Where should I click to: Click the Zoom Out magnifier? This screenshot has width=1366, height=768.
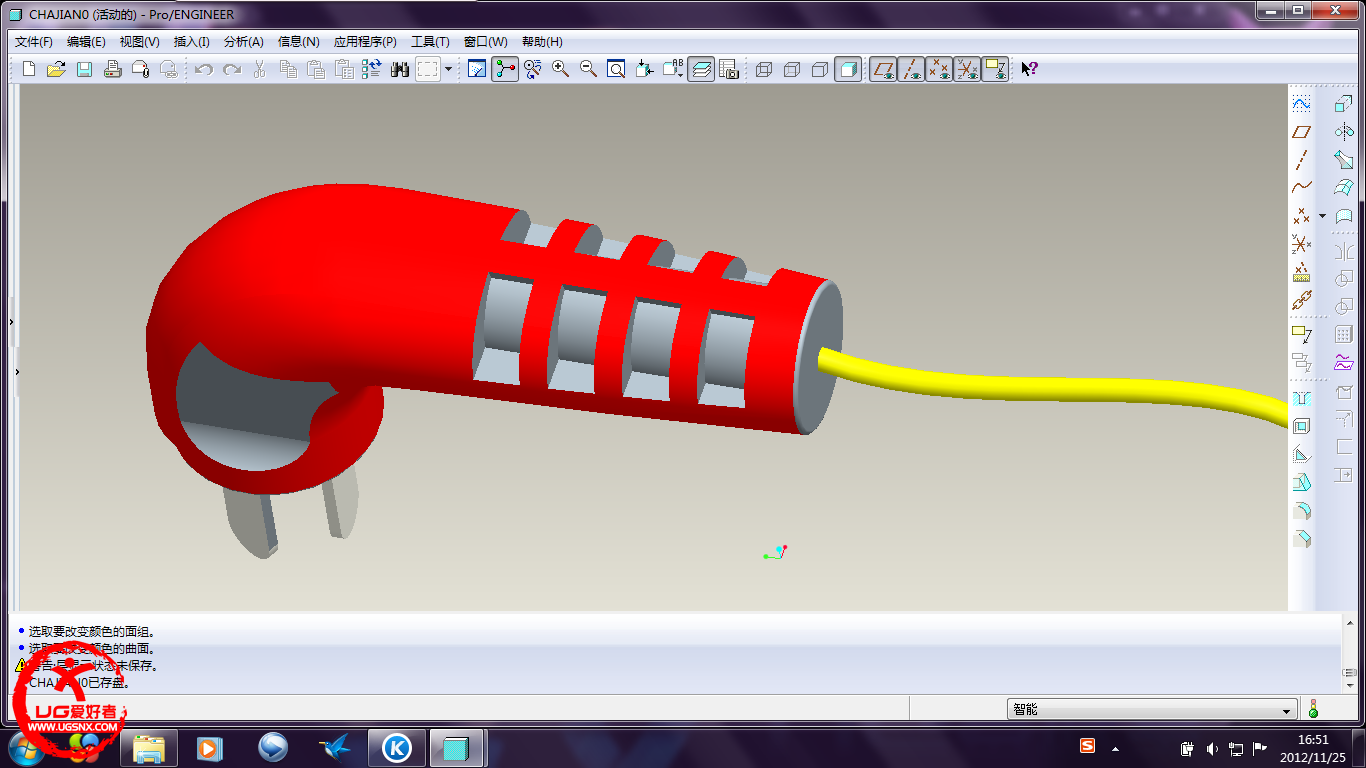coord(588,69)
